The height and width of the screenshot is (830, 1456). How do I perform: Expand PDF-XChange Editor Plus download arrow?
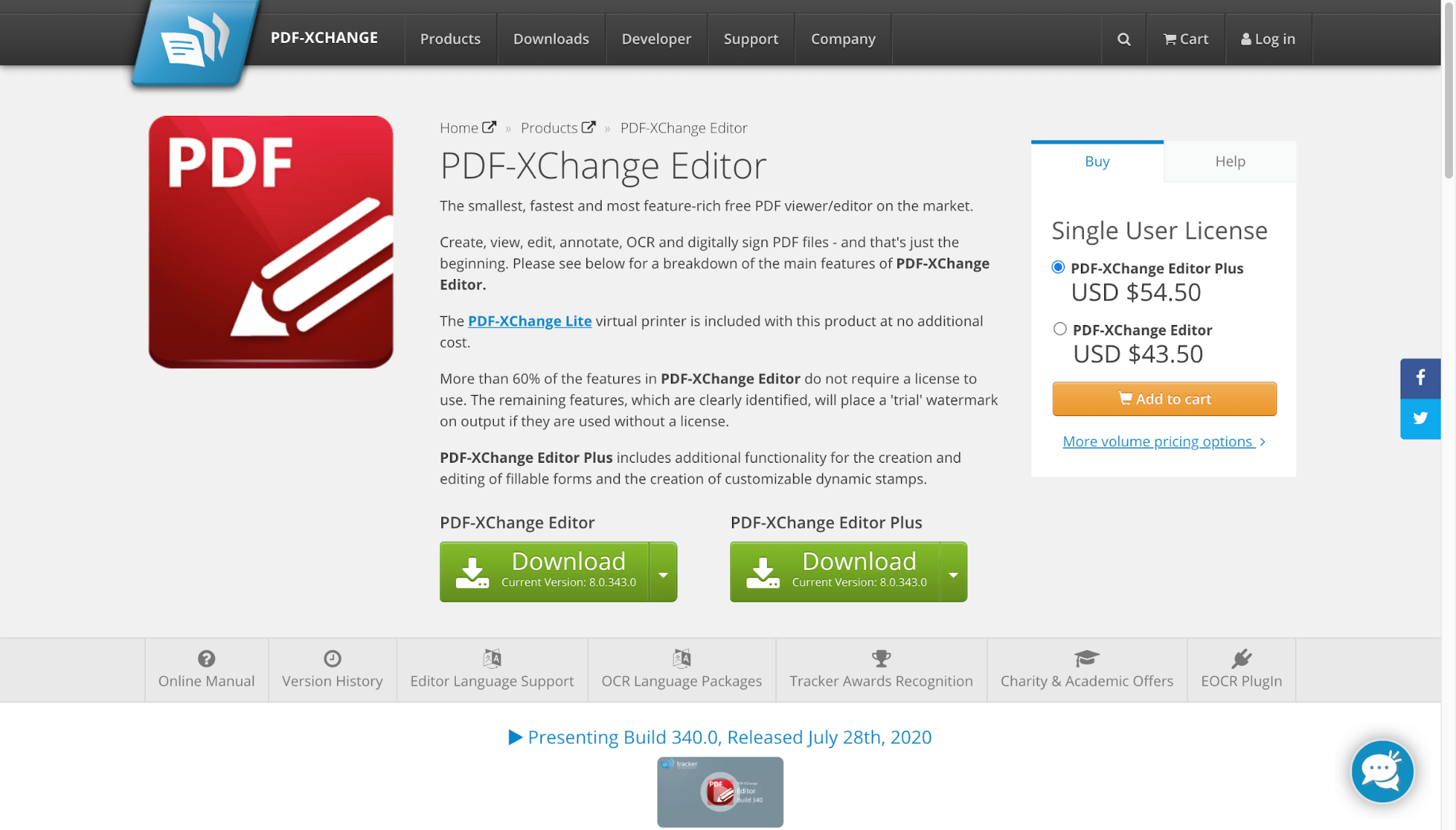[x=953, y=572]
